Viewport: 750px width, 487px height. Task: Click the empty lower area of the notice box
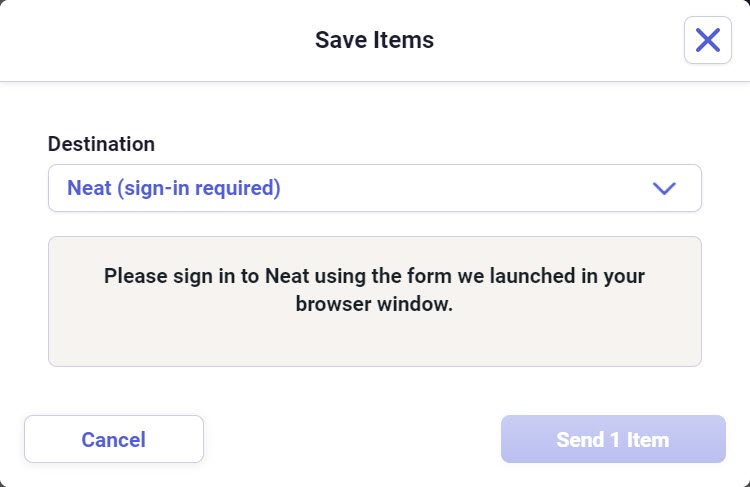(374, 345)
